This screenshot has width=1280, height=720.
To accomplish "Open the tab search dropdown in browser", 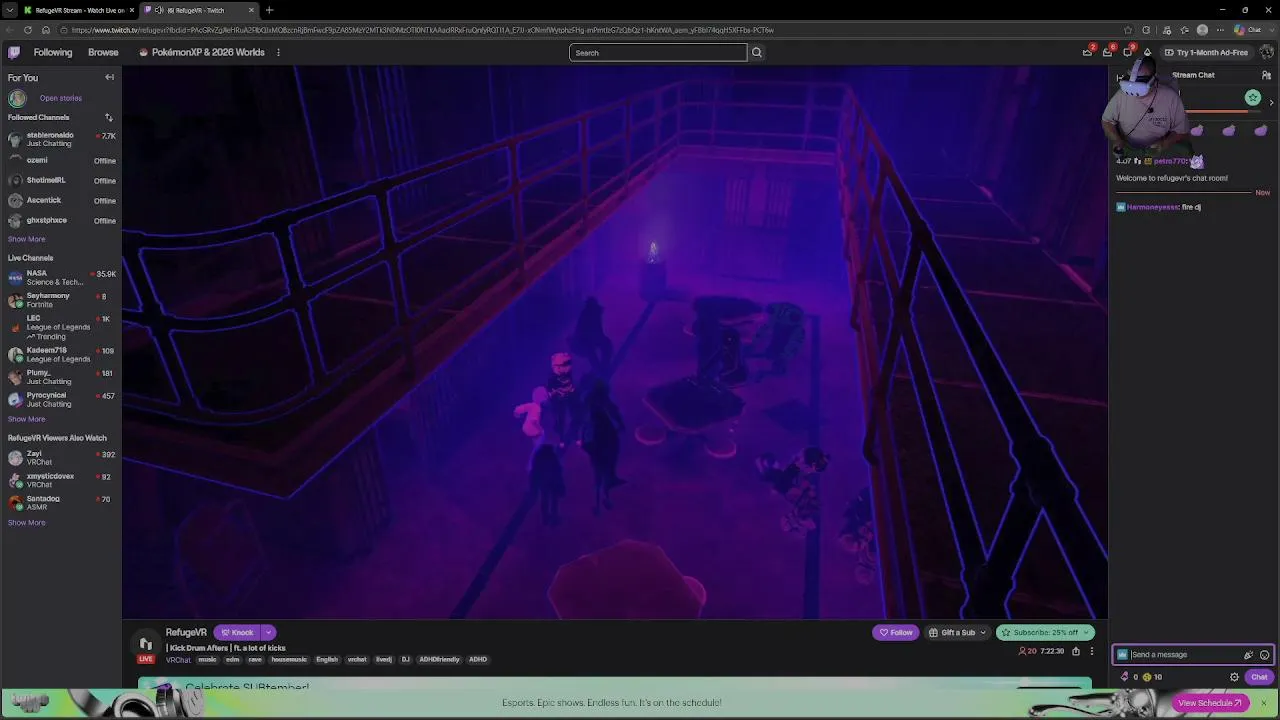I will (x=9, y=10).
